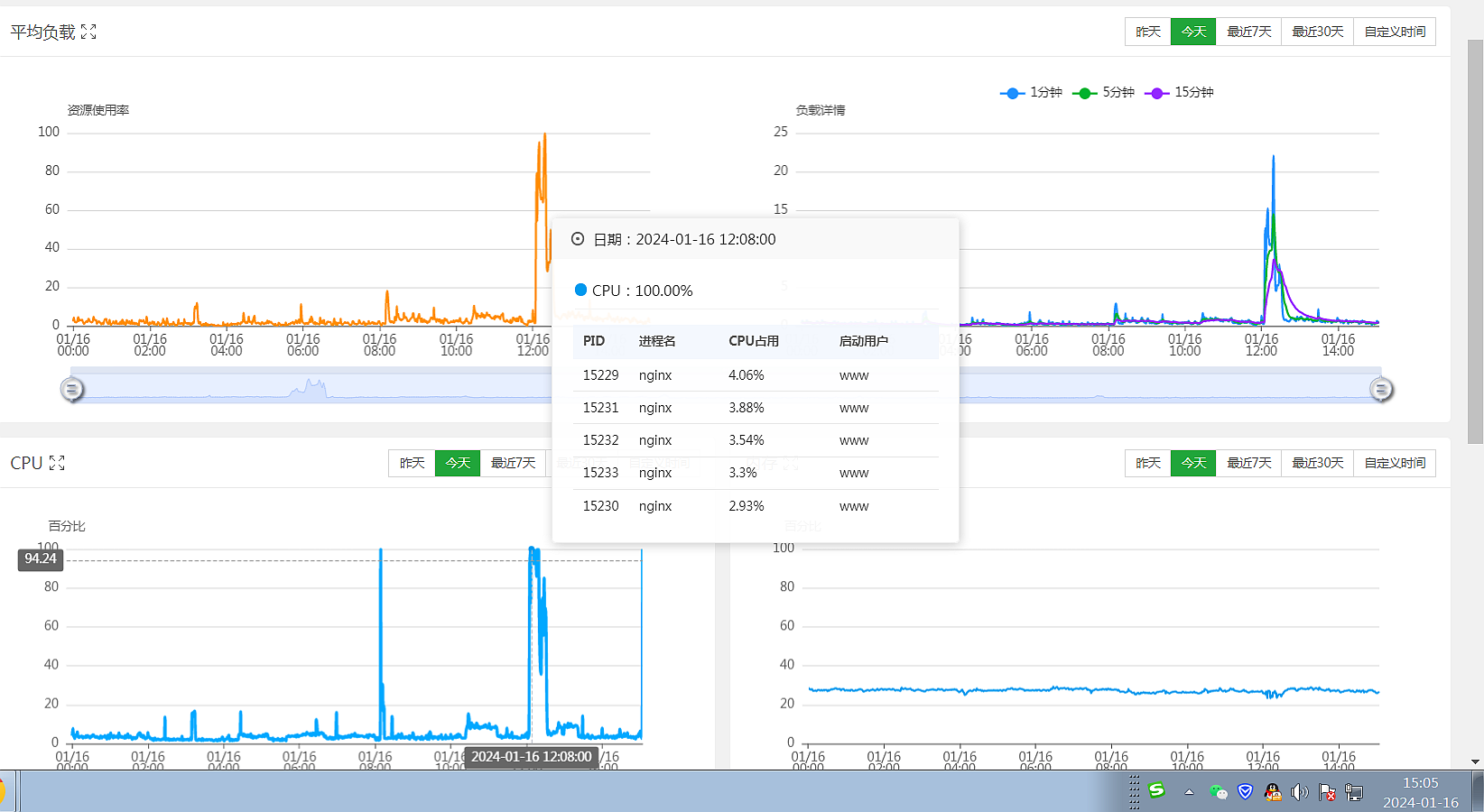The width and height of the screenshot is (1484, 812).
Task: Toggle the 5分钟 legend series
Action: pyautogui.click(x=1103, y=93)
